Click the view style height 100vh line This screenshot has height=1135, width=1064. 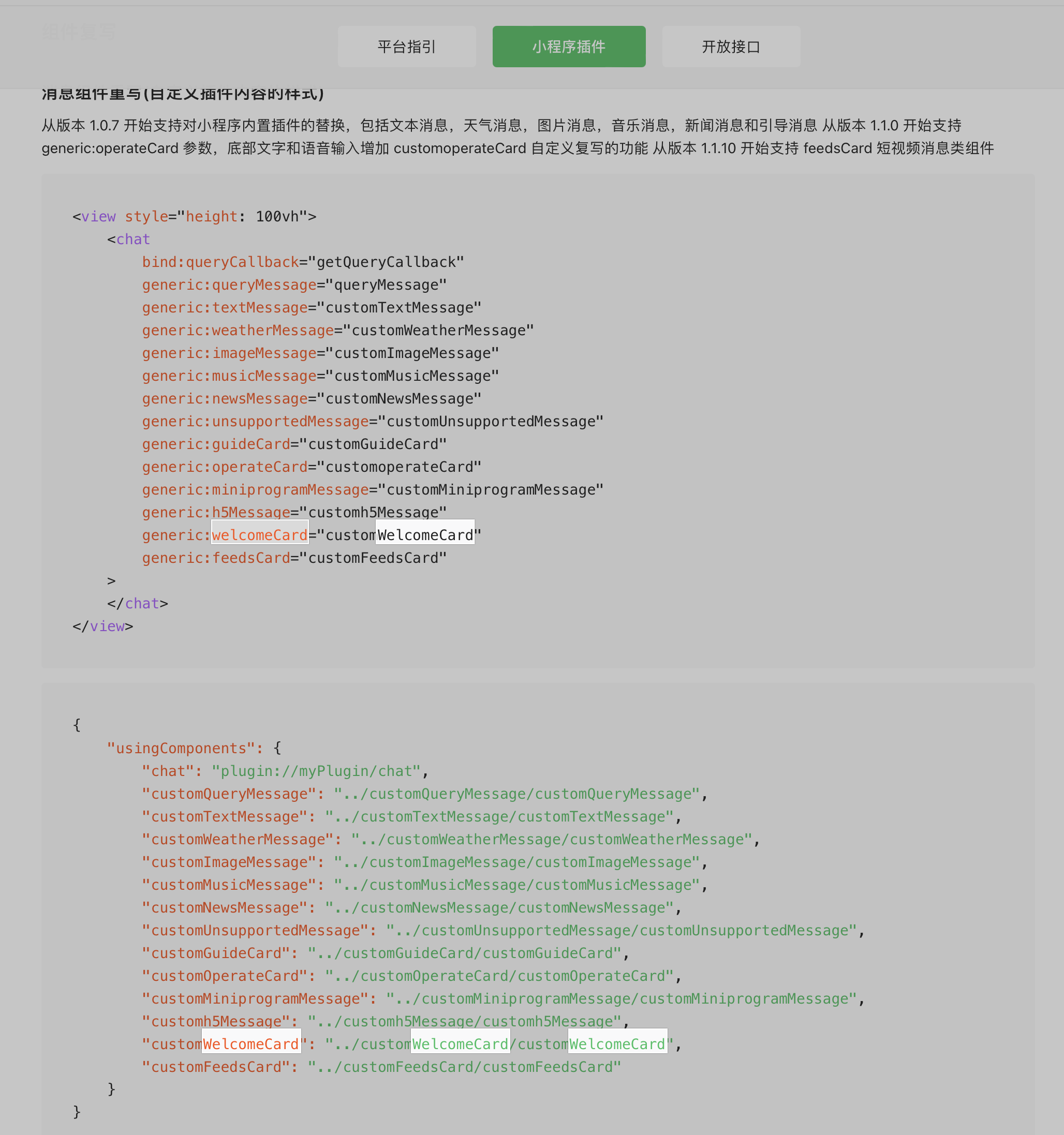pos(194,216)
